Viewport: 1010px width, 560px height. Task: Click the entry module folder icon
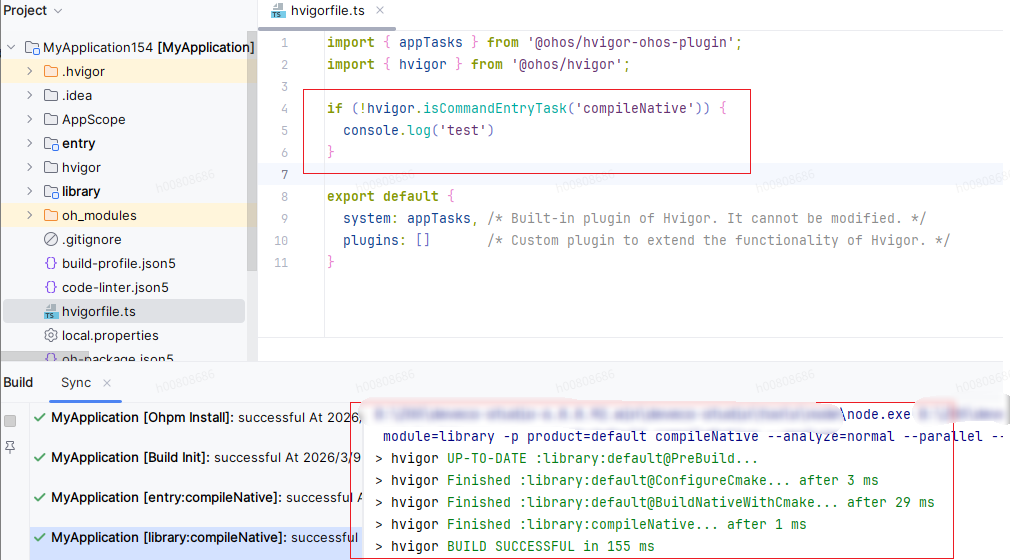point(51,143)
